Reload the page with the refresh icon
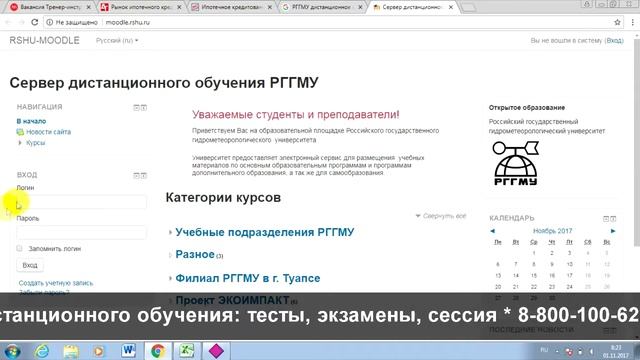The width and height of the screenshot is (640, 360). coord(35,22)
